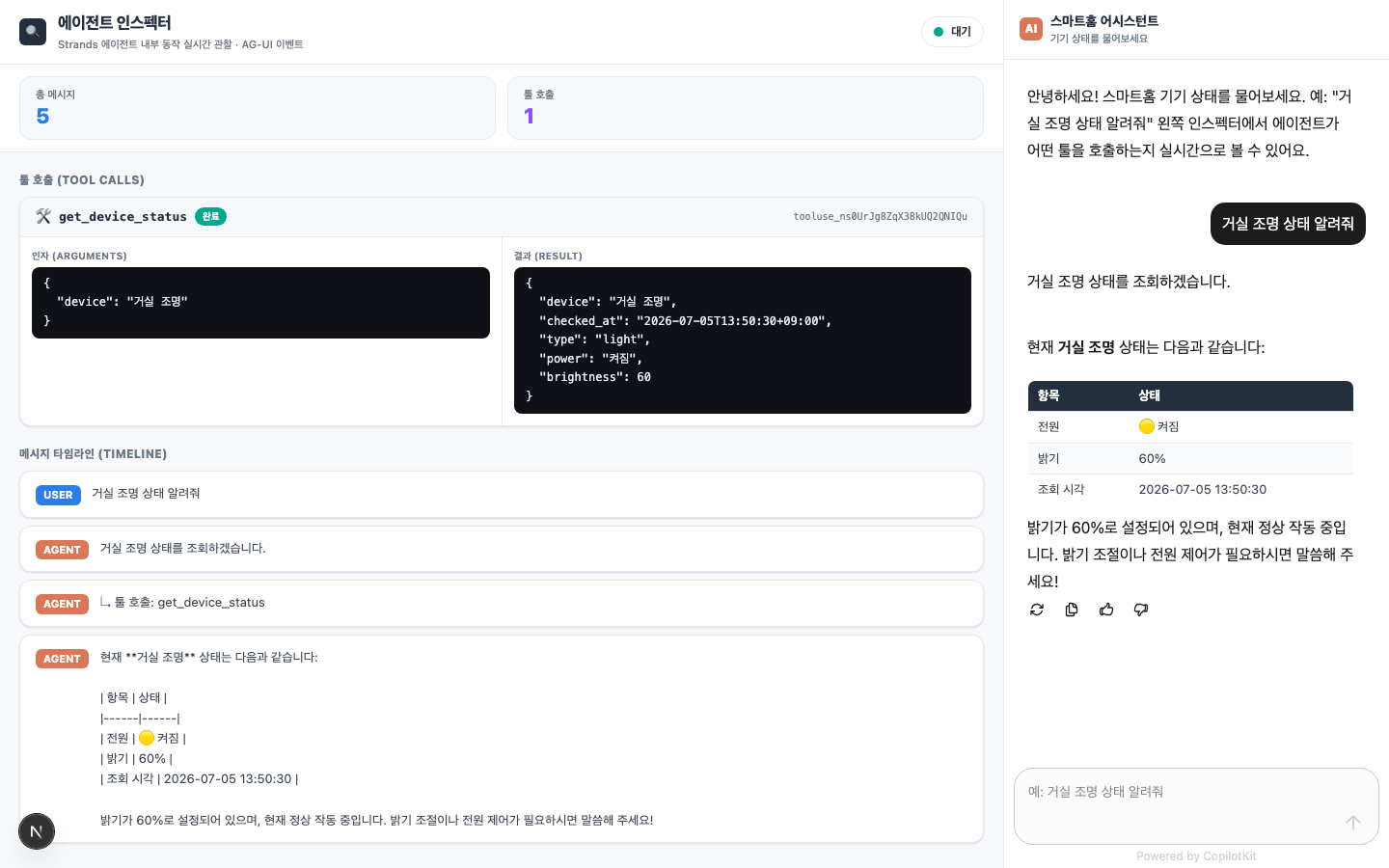Open the Powered by CopilotKit link
Image resolution: width=1389 pixels, height=868 pixels.
[1196, 856]
